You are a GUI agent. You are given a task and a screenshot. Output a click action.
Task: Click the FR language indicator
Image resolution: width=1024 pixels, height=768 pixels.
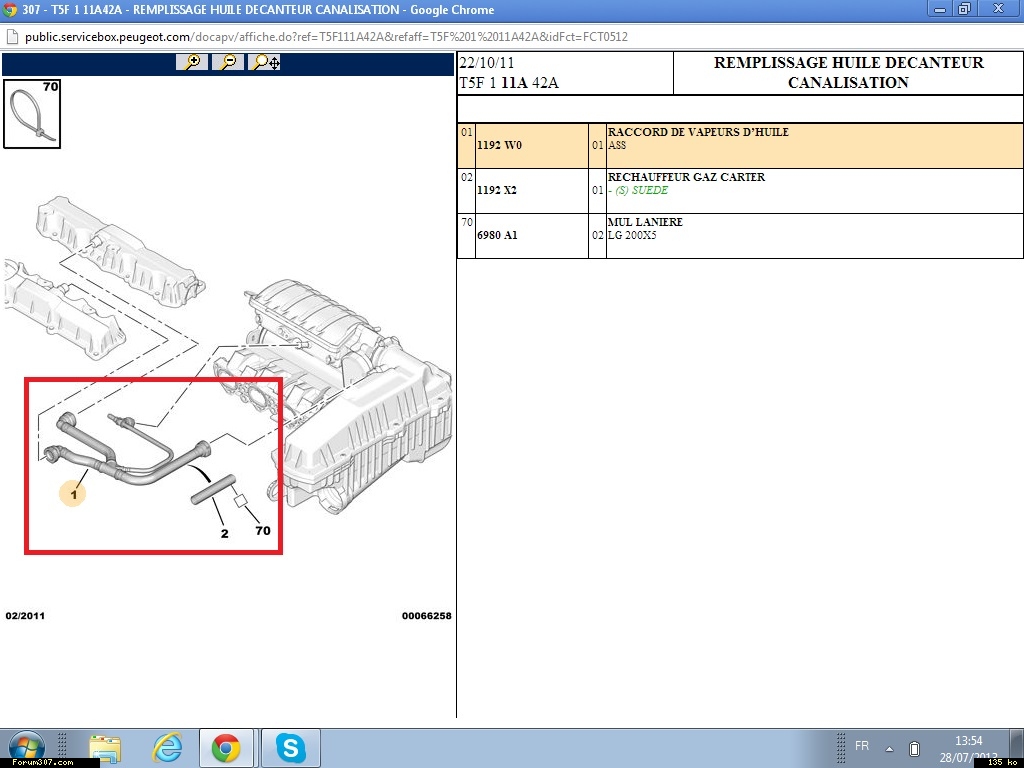pyautogui.click(x=862, y=746)
